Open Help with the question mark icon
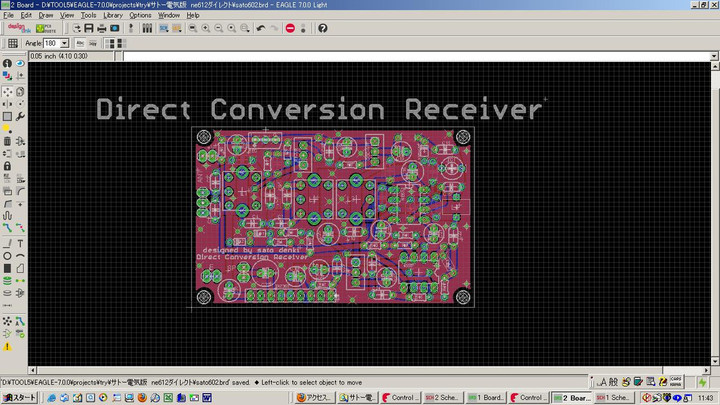The image size is (720, 405). point(321,28)
